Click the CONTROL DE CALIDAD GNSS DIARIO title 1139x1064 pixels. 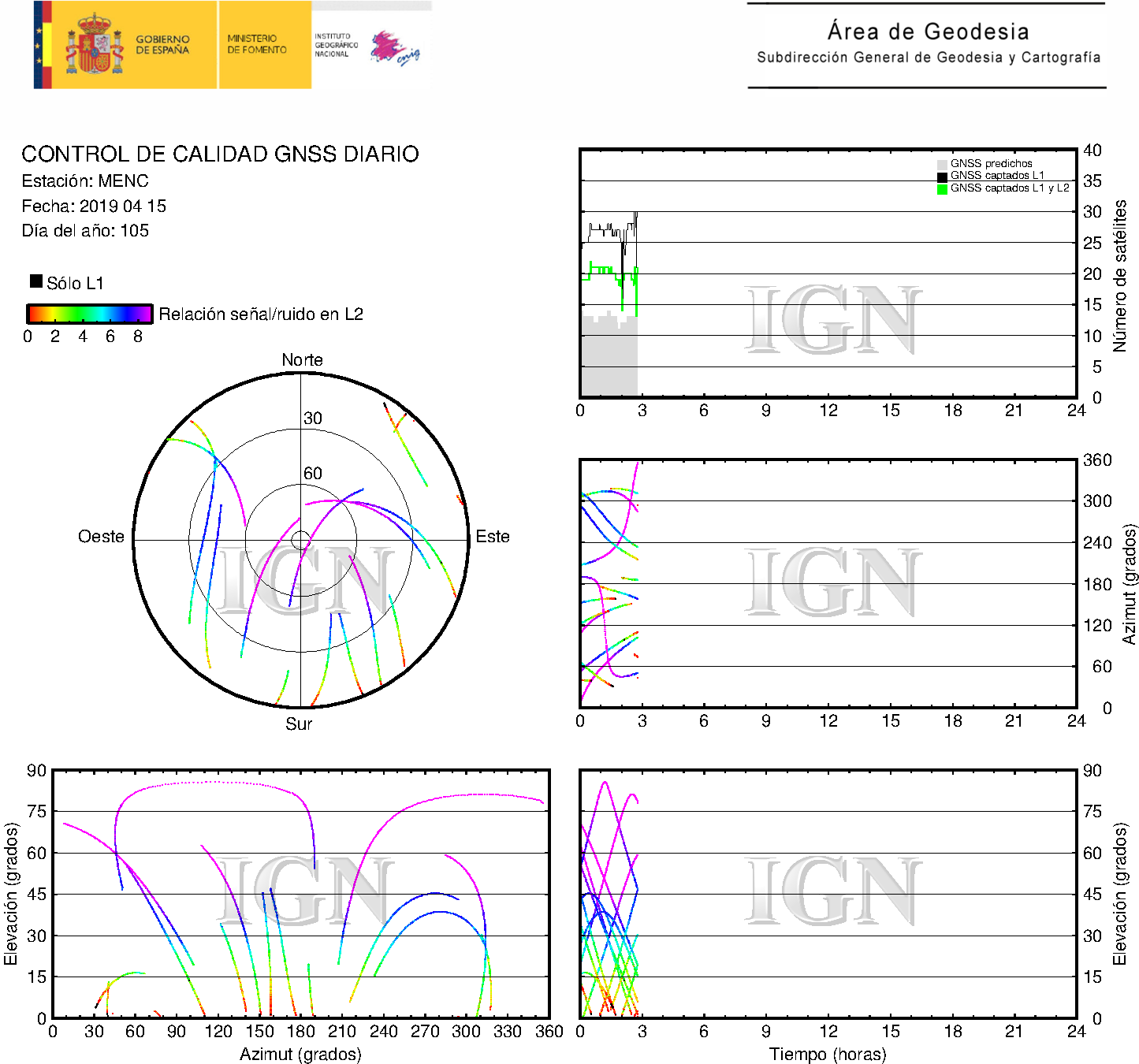click(220, 154)
